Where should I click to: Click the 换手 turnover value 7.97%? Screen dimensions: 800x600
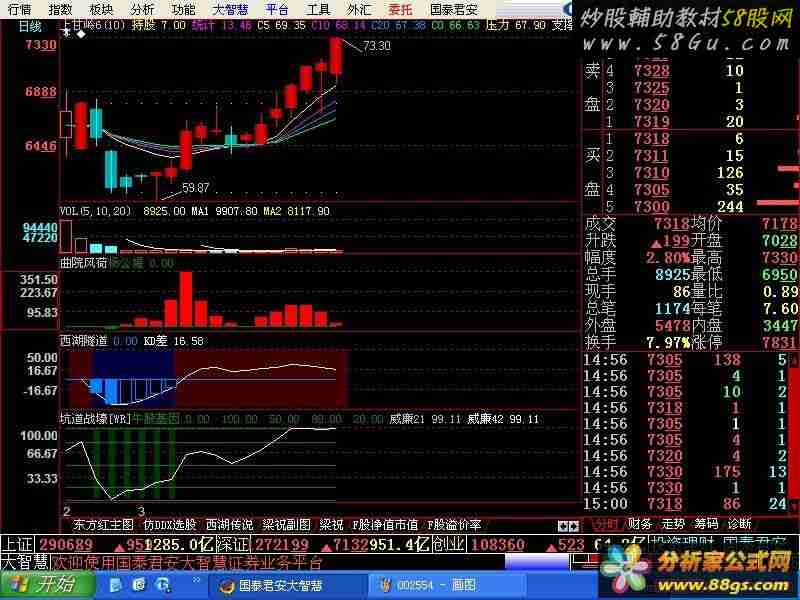click(667, 342)
